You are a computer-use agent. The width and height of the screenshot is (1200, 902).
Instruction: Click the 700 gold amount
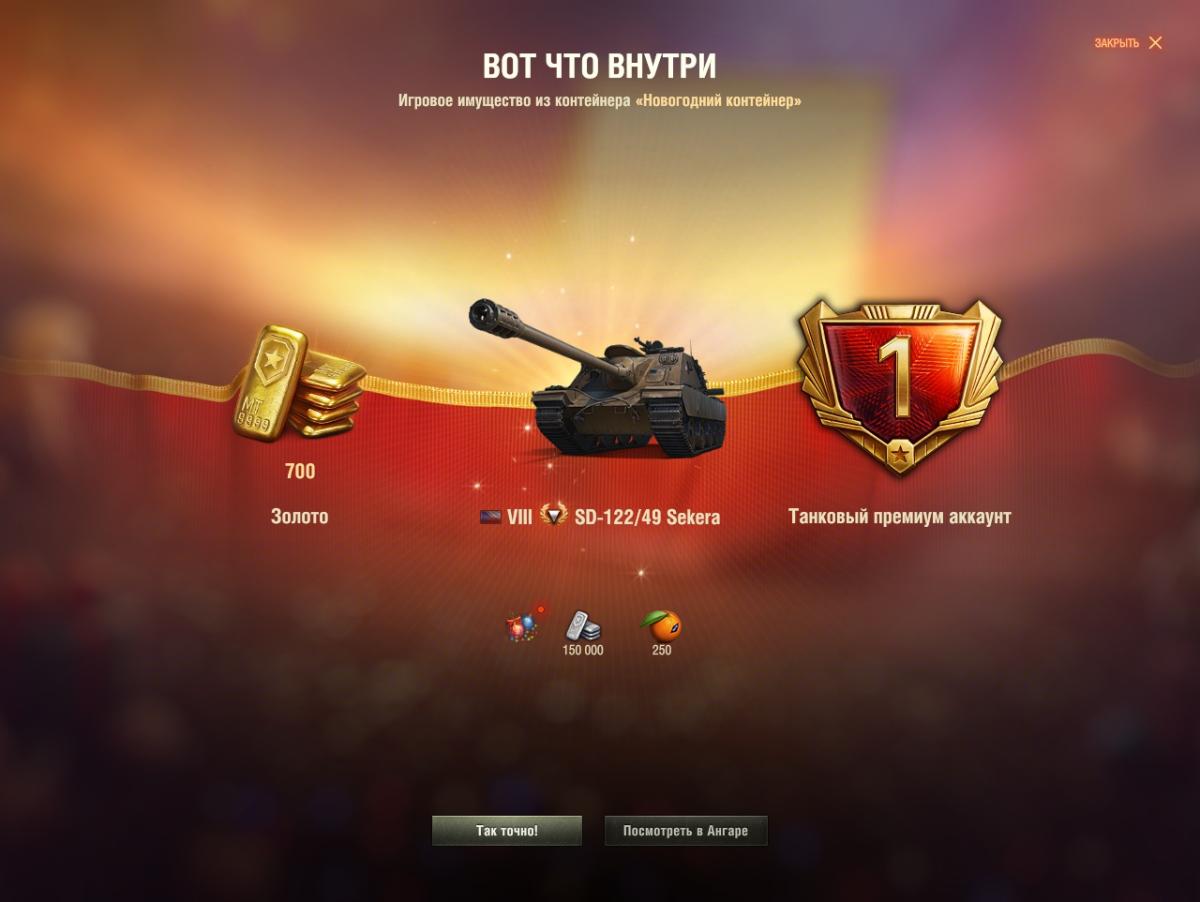point(300,472)
